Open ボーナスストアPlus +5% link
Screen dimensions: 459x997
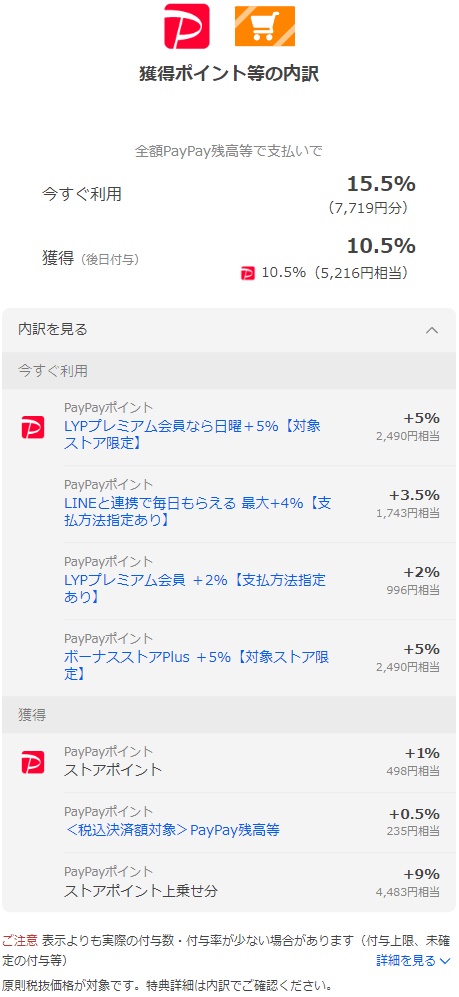coord(196,665)
